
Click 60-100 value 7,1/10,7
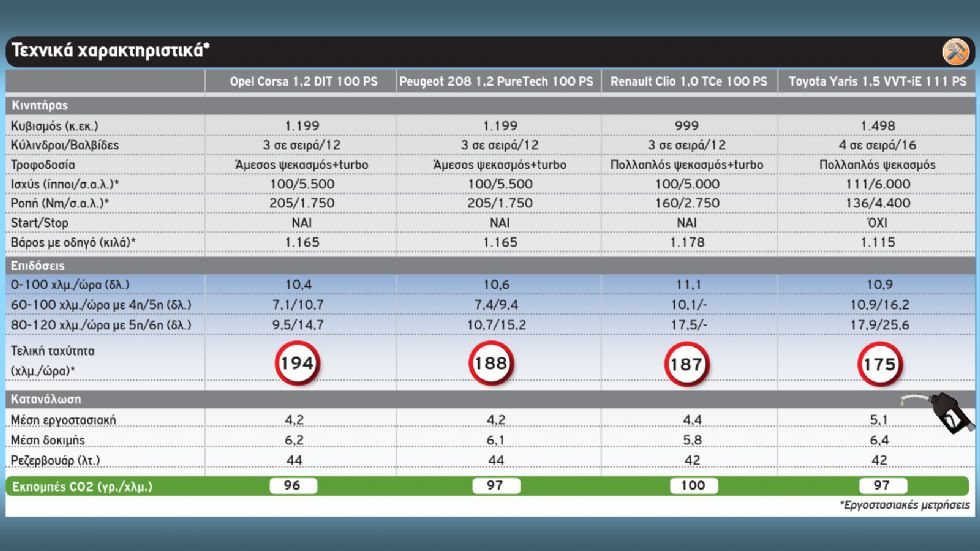pos(298,305)
